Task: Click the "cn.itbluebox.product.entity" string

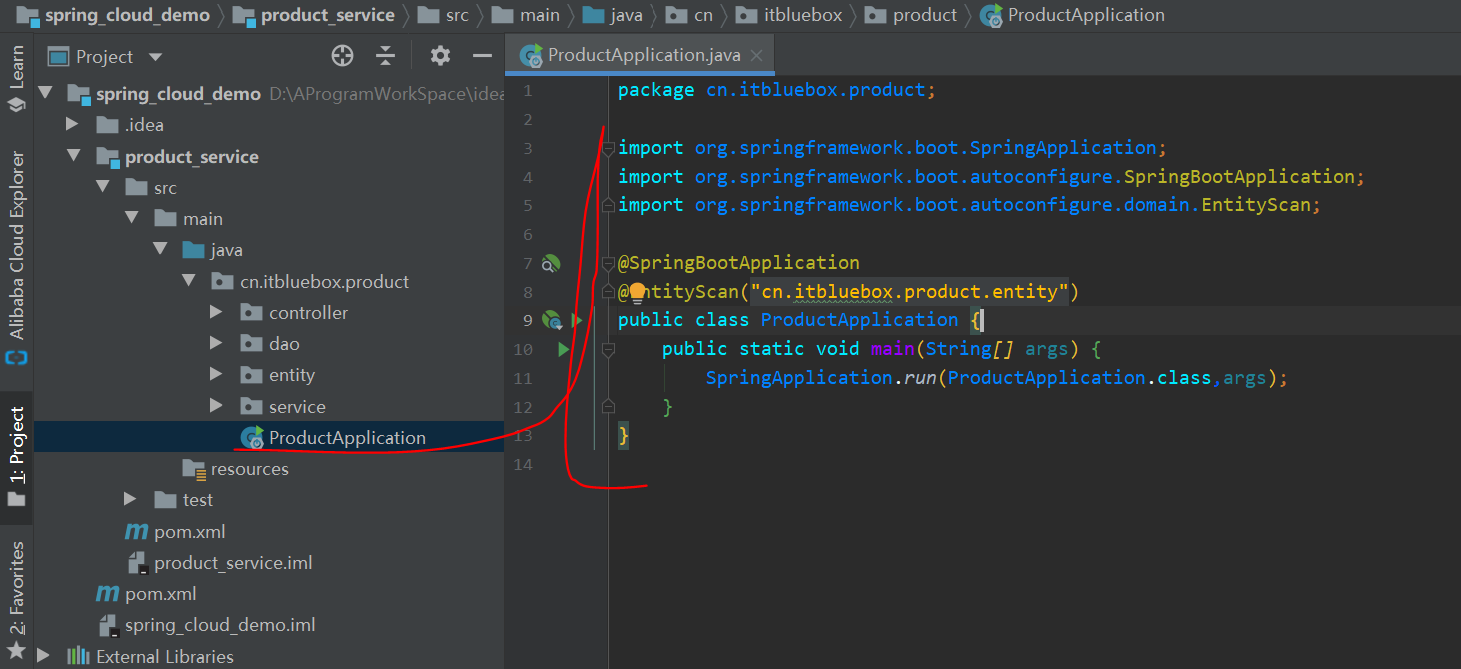Action: click(910, 292)
